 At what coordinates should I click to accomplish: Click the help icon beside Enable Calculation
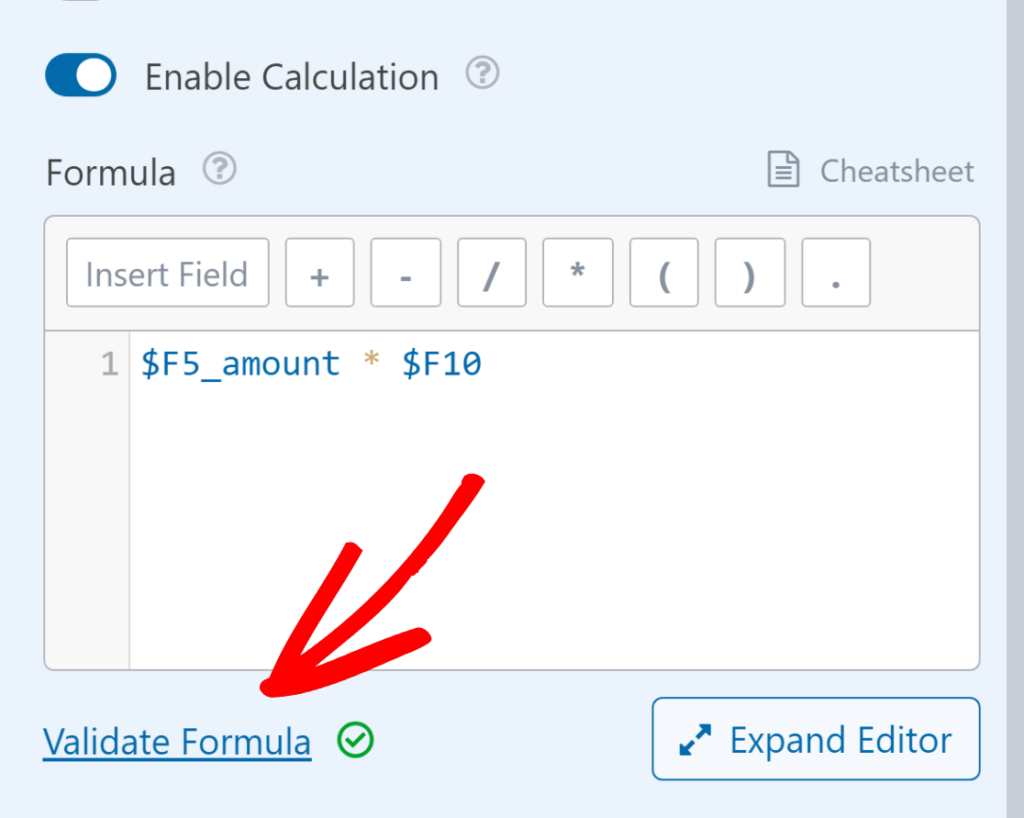point(481,73)
